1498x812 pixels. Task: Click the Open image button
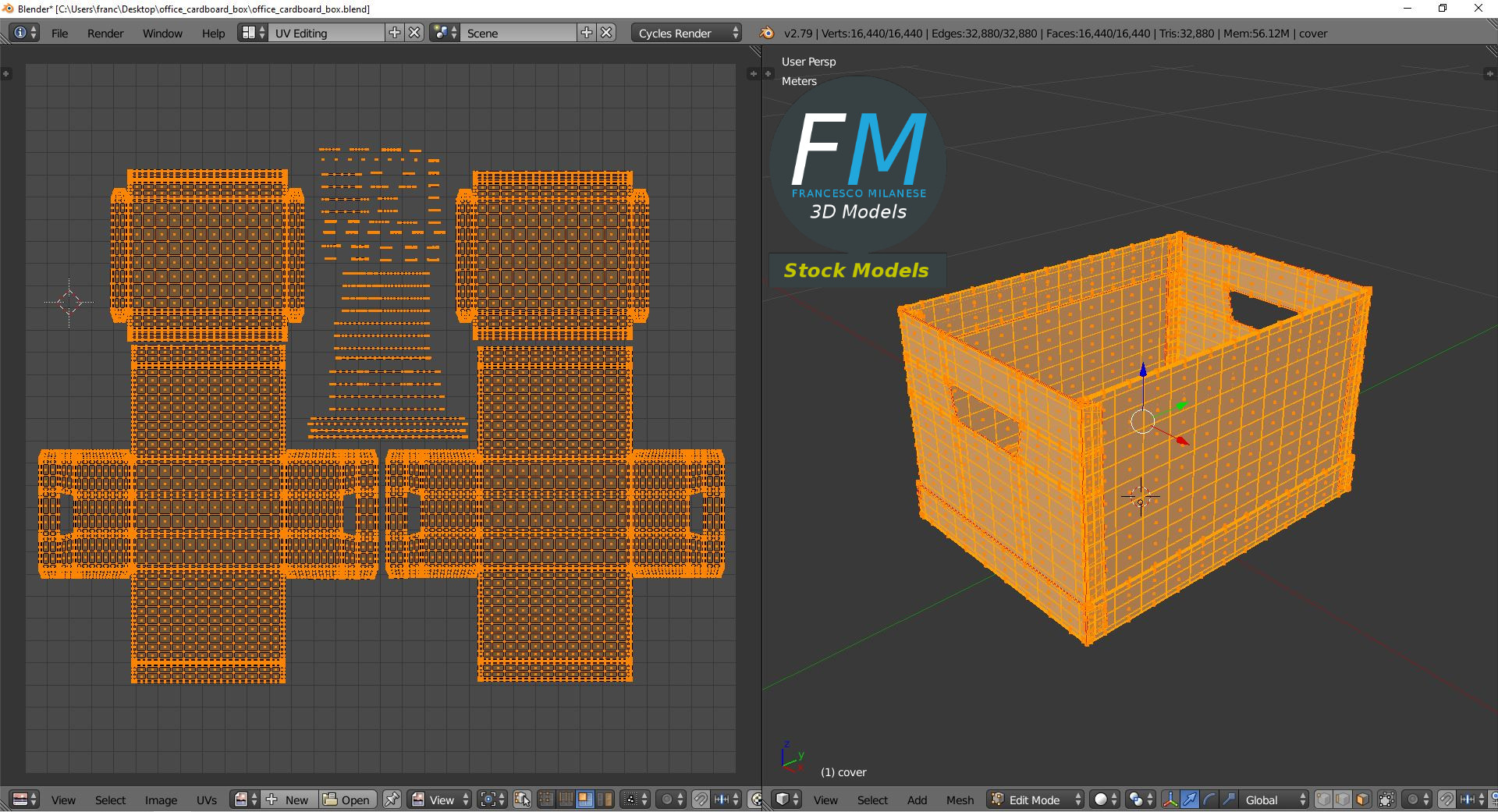pos(348,800)
